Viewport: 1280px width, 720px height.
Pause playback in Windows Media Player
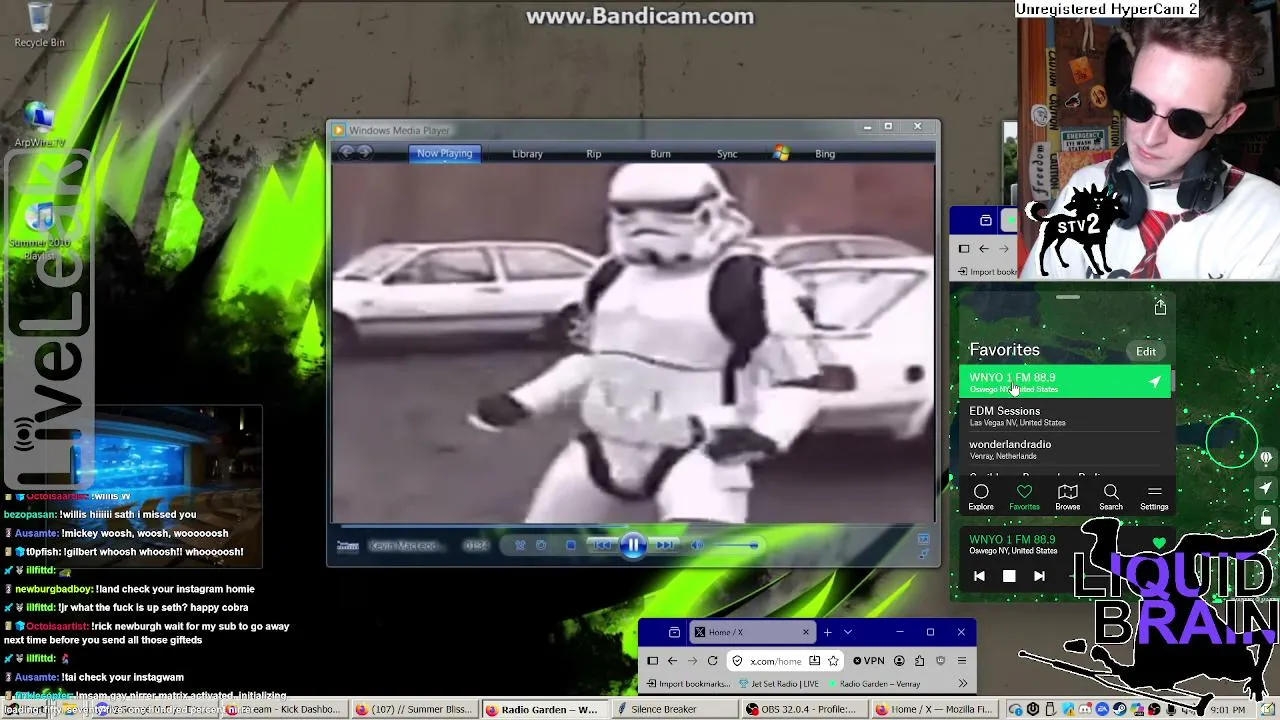[x=633, y=545]
